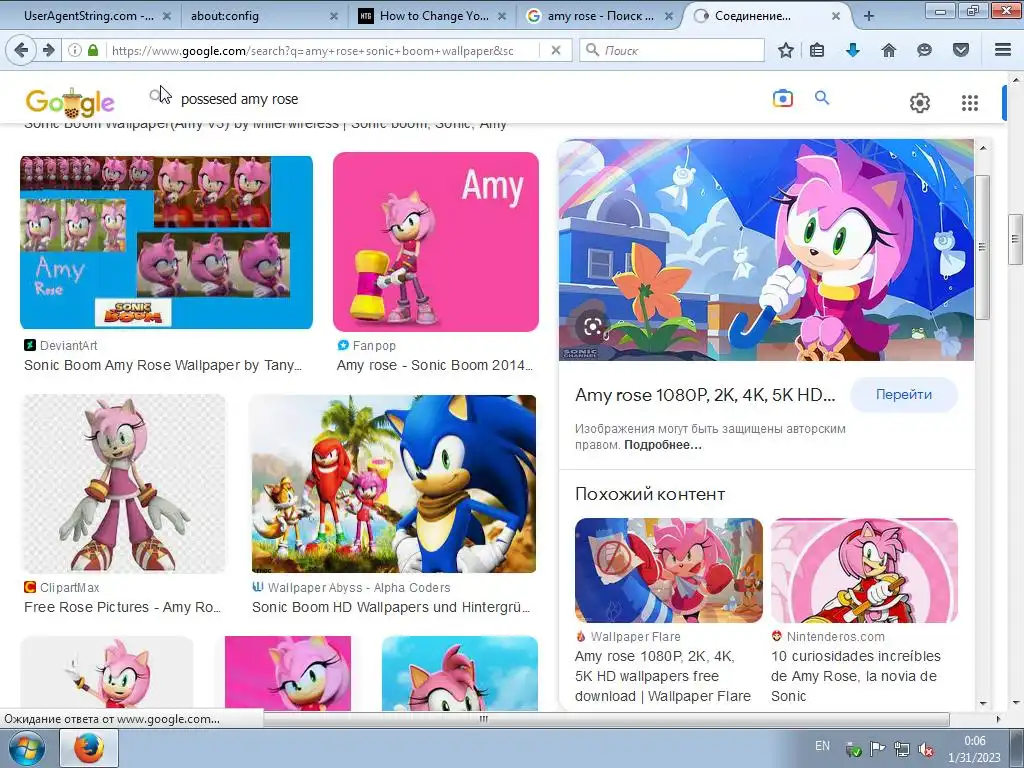Open Sonic Boom Amy Rose Wallpaper by Tany link
Screen dimensions: 1024x768
(x=163, y=365)
